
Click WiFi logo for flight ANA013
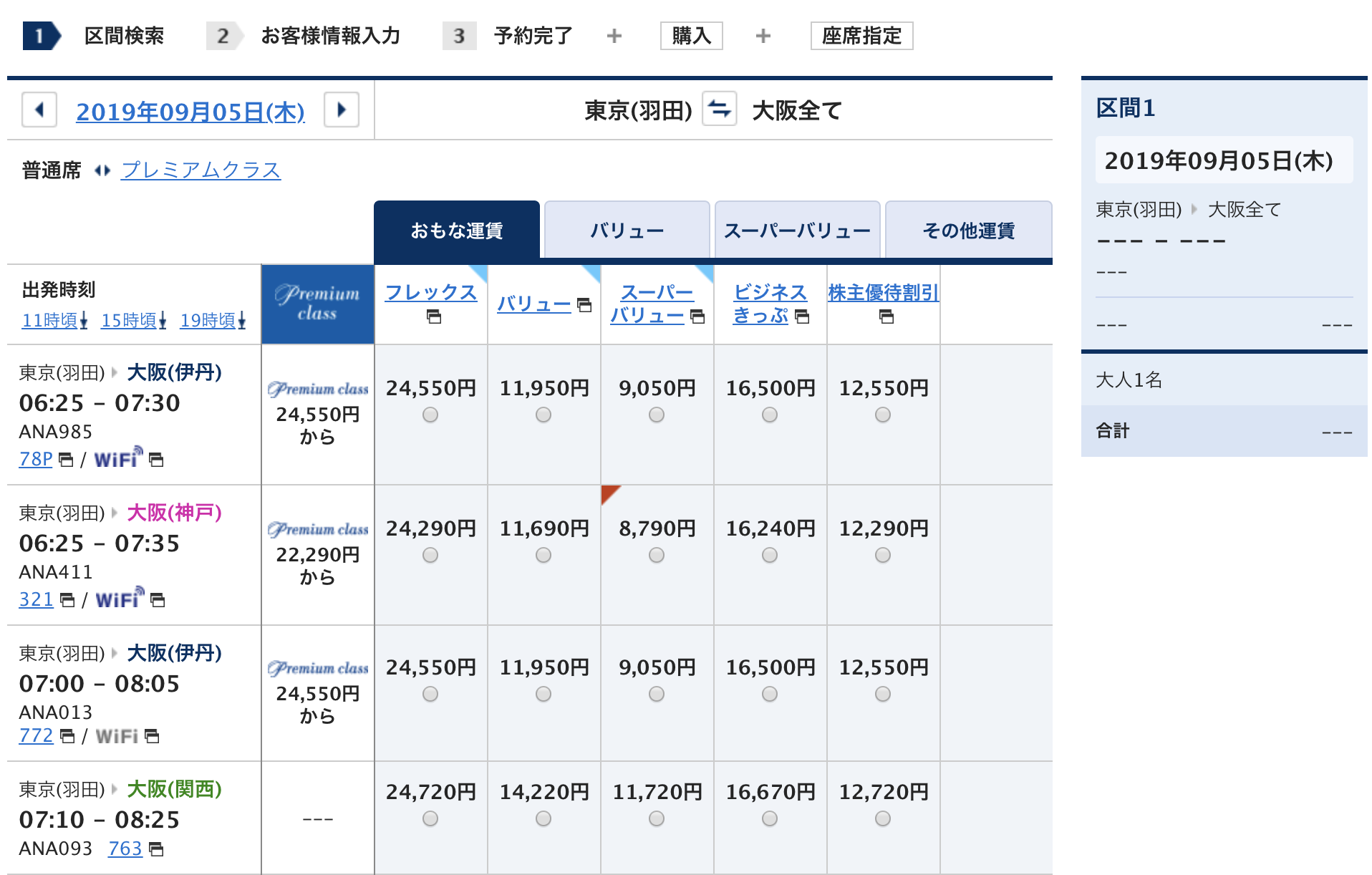(x=117, y=736)
